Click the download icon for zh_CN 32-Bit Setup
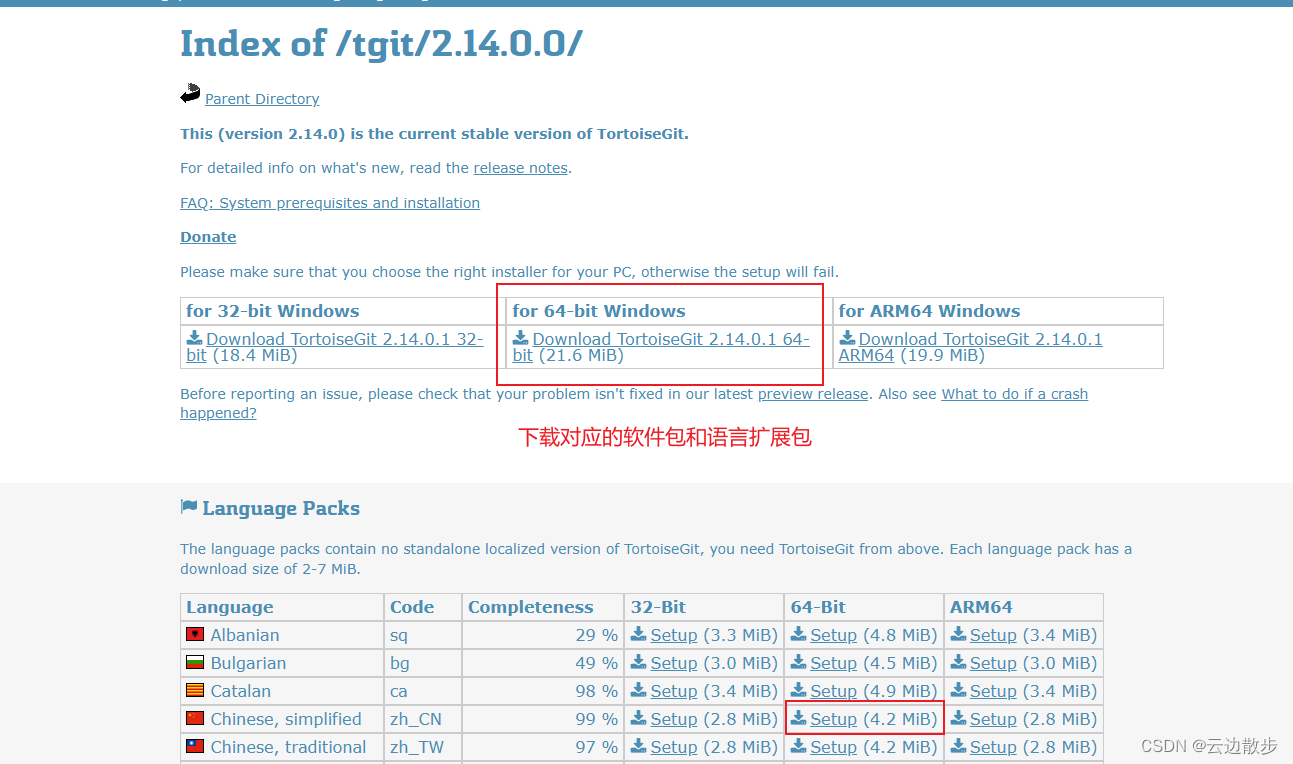 click(x=639, y=718)
